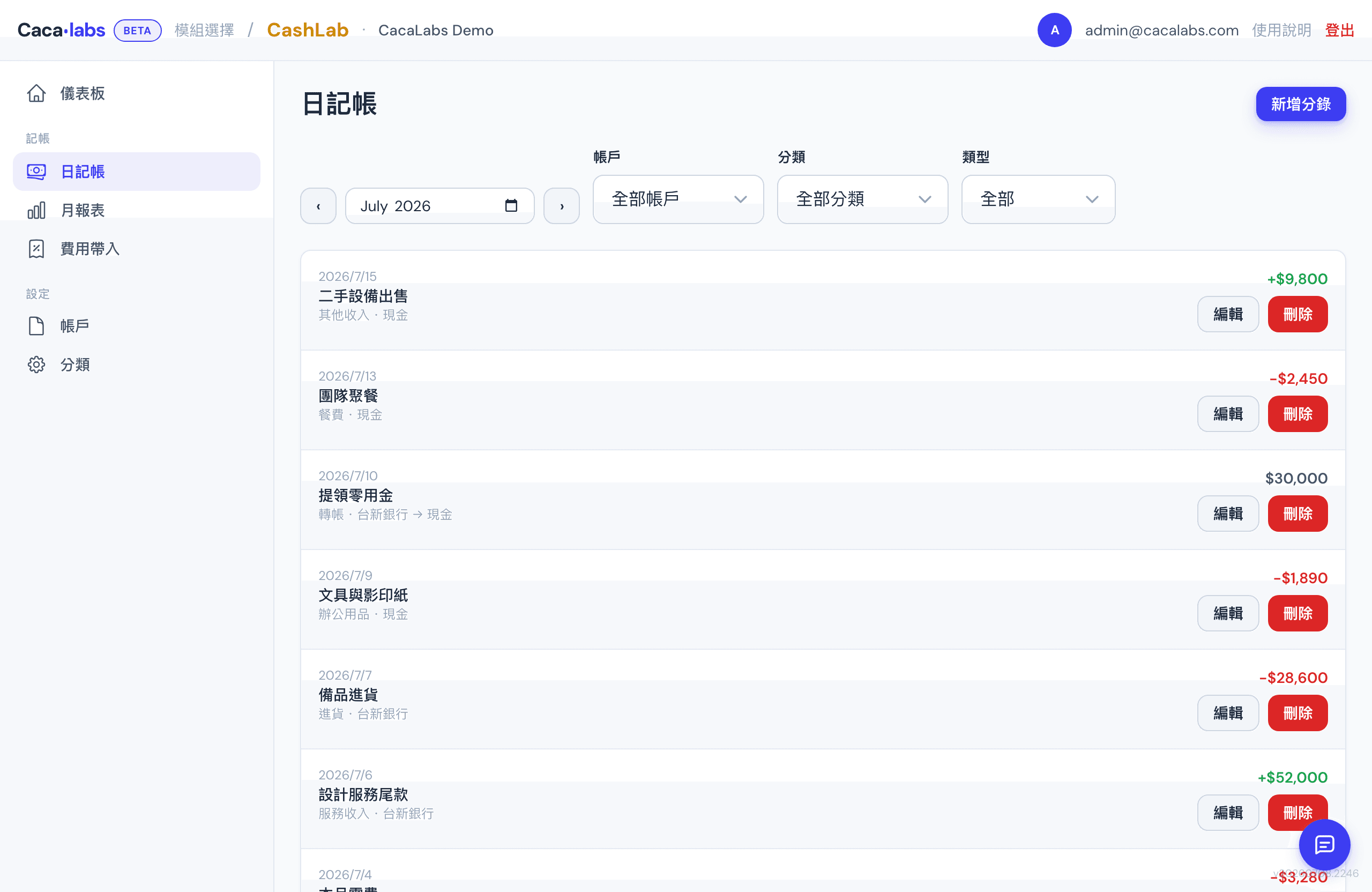Screen dimensions: 1372x892
Task: Open 月報表 sidebar item
Action: 137,211
